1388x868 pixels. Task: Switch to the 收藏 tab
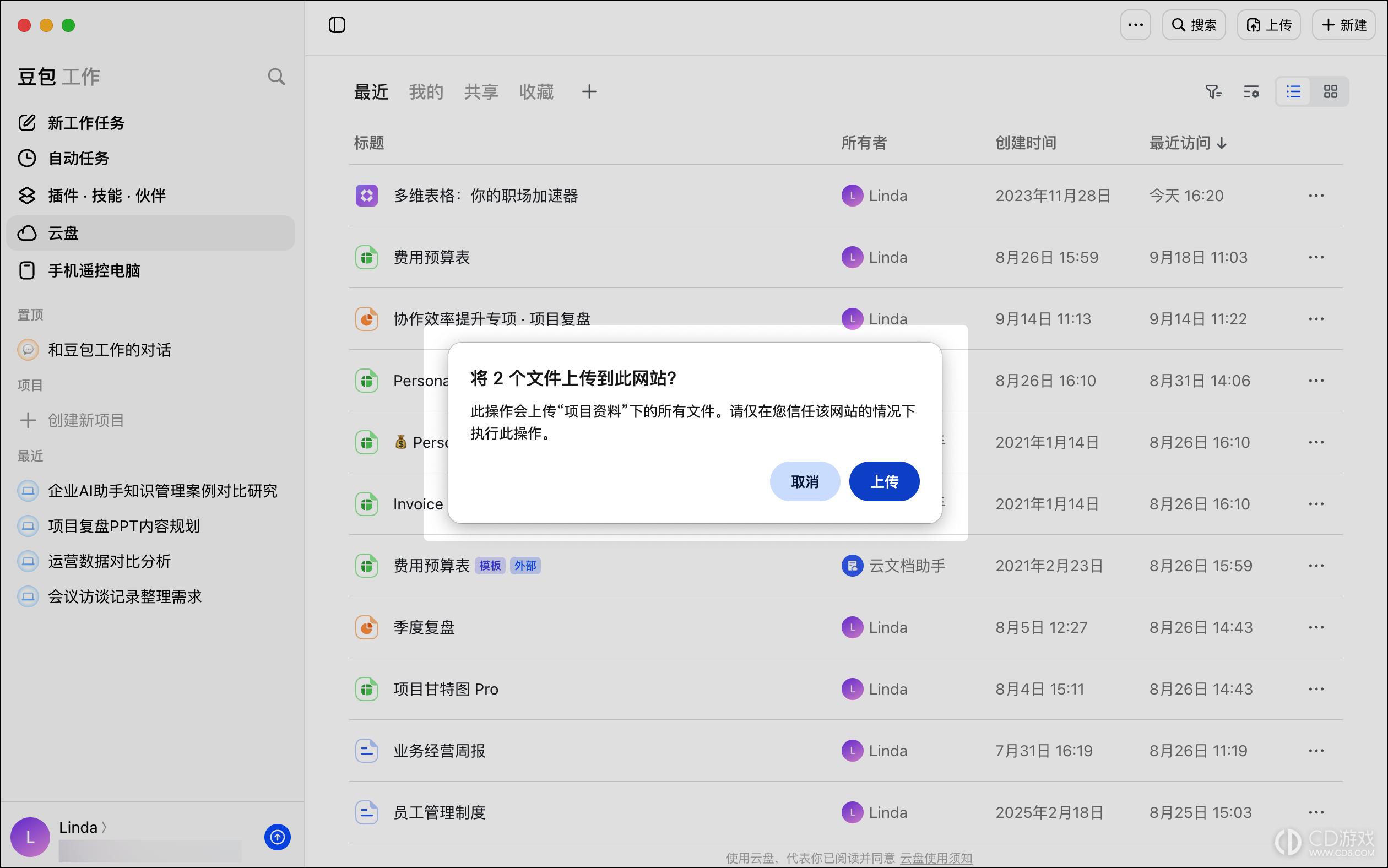point(536,92)
